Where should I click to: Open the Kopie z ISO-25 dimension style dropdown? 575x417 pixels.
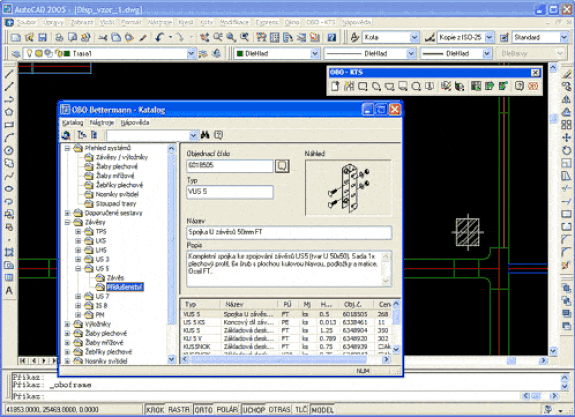[489, 37]
